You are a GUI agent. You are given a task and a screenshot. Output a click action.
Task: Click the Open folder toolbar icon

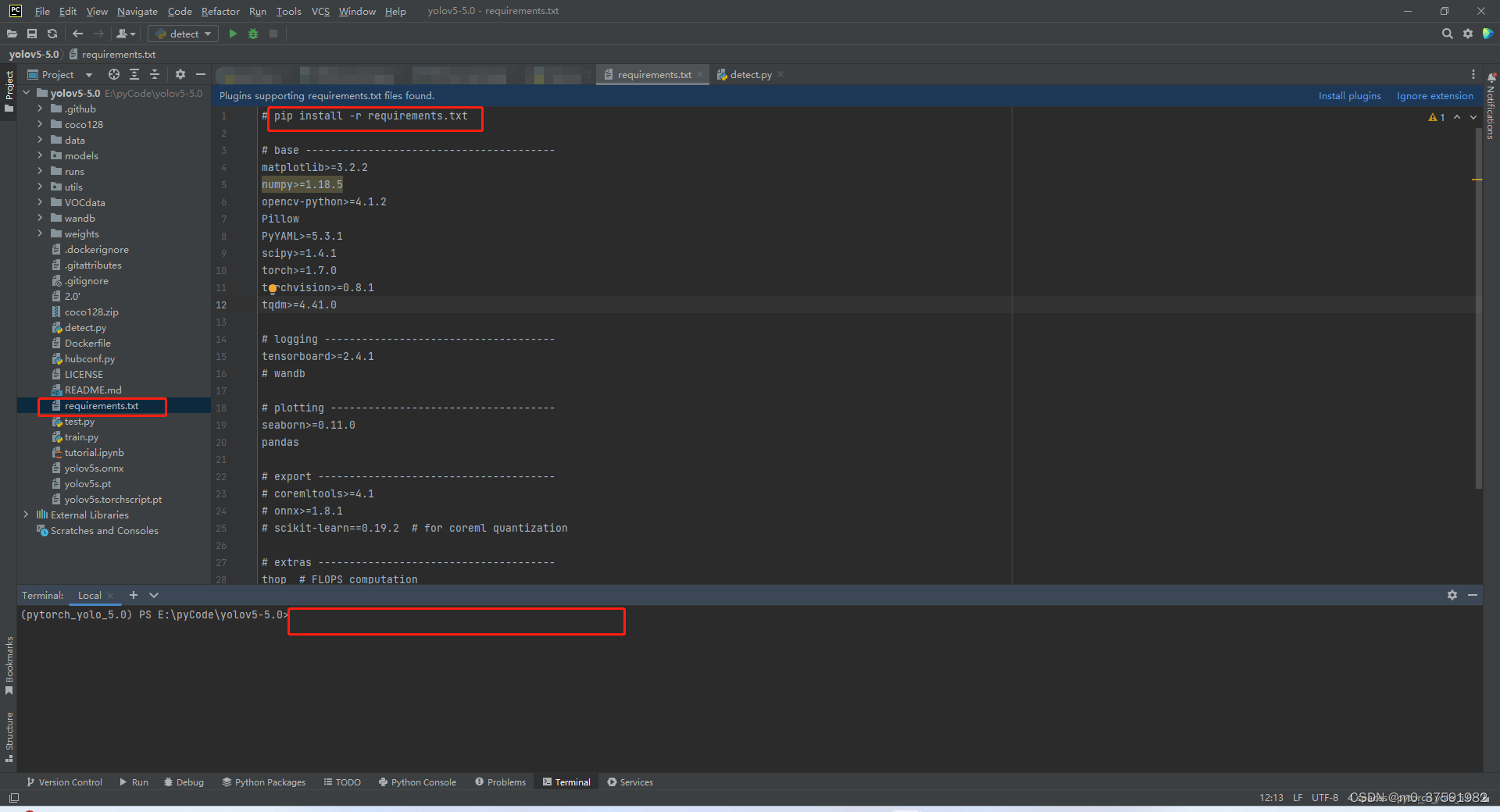pyautogui.click(x=12, y=34)
